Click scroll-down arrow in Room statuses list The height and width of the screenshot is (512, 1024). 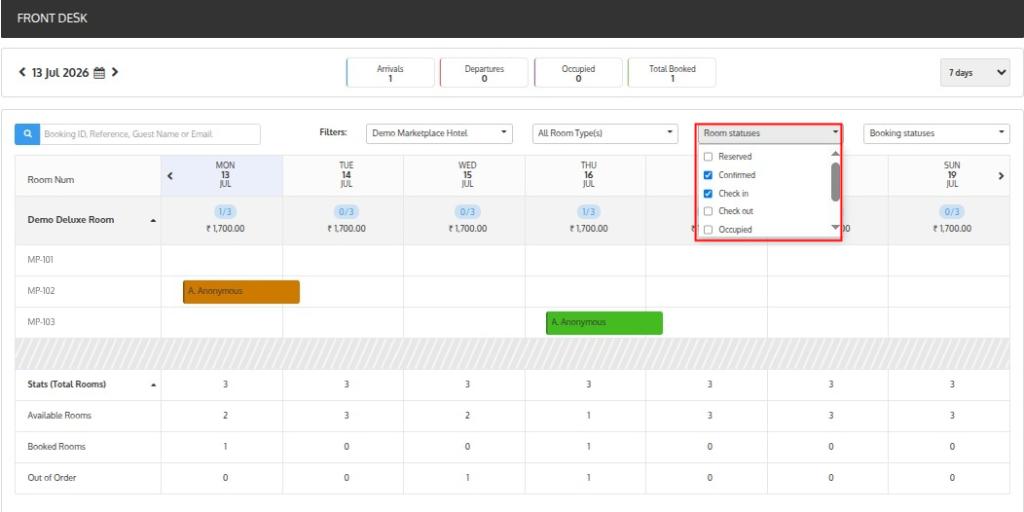click(835, 227)
